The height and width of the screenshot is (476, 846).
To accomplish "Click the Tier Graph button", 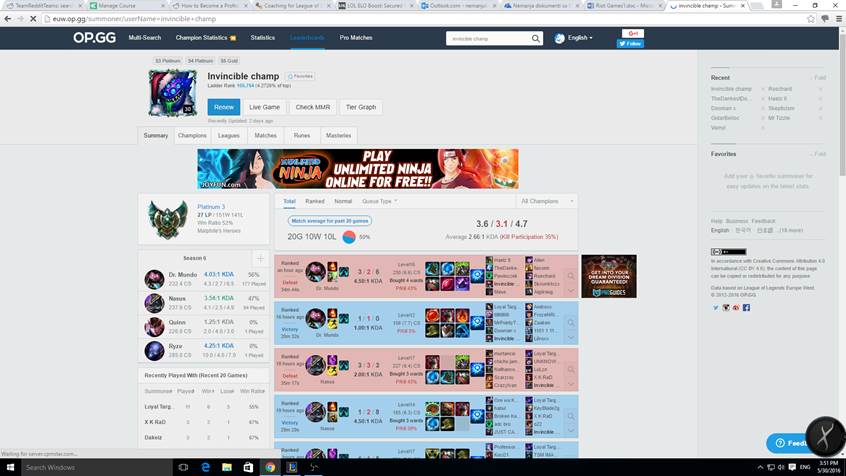I will pos(360,107).
